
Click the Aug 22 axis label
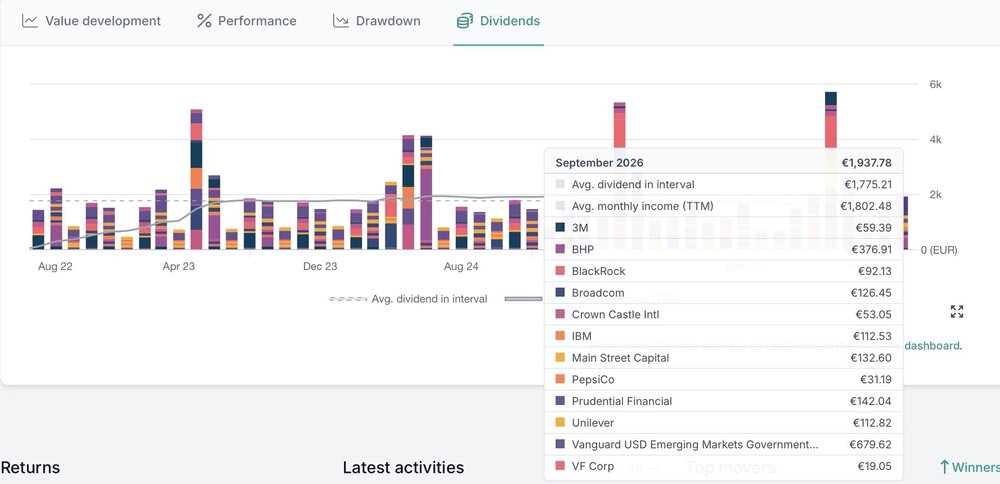(55, 267)
